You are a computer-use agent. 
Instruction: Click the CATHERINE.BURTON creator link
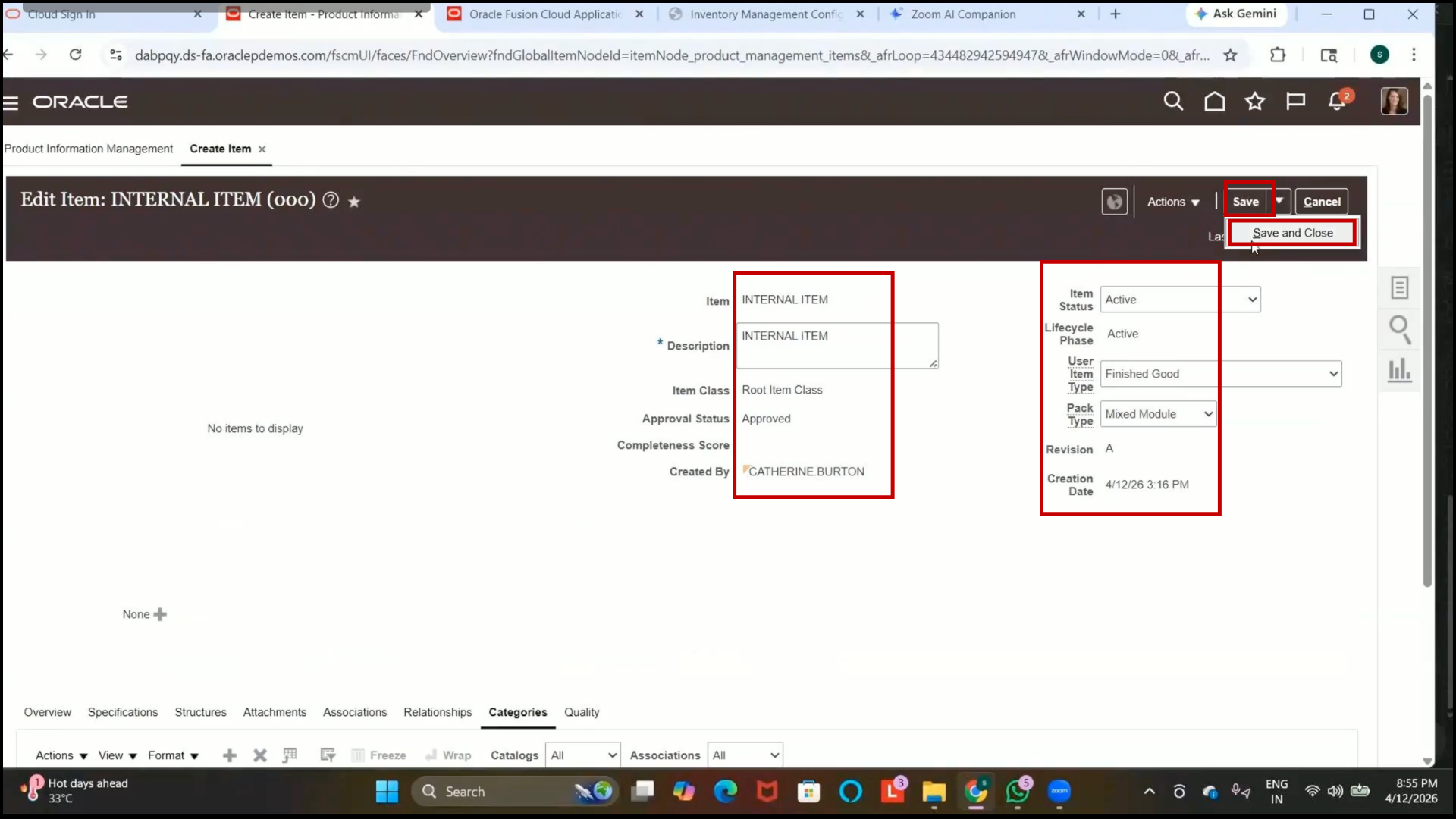tap(806, 472)
